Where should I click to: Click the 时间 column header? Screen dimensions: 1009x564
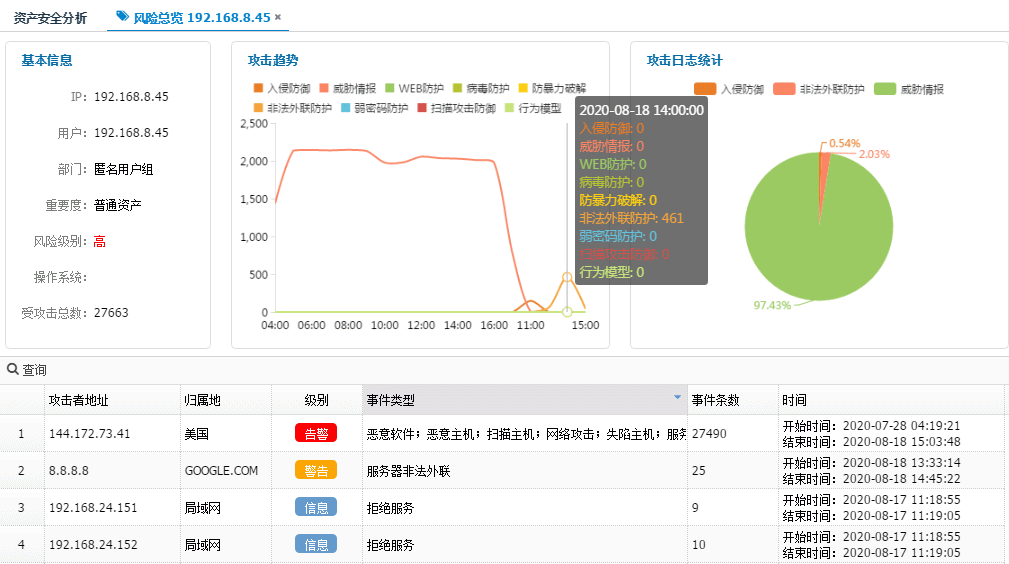point(794,400)
